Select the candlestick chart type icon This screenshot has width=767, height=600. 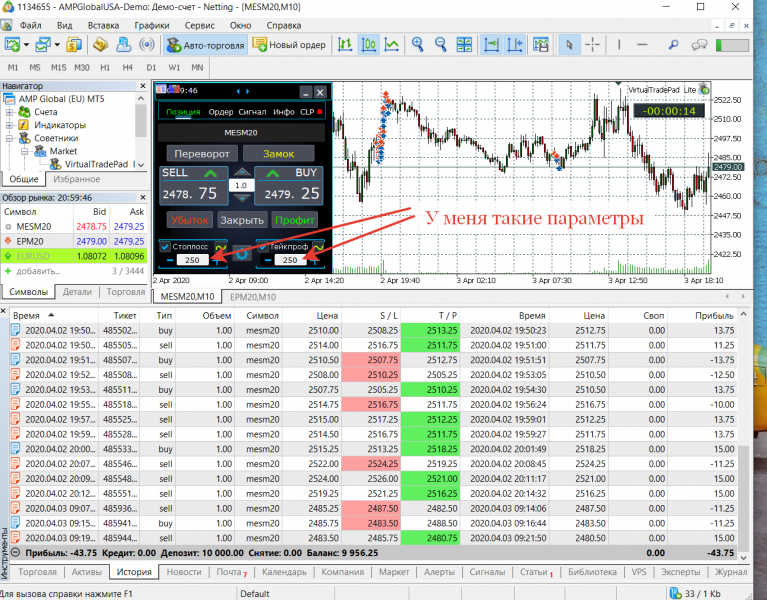(368, 45)
